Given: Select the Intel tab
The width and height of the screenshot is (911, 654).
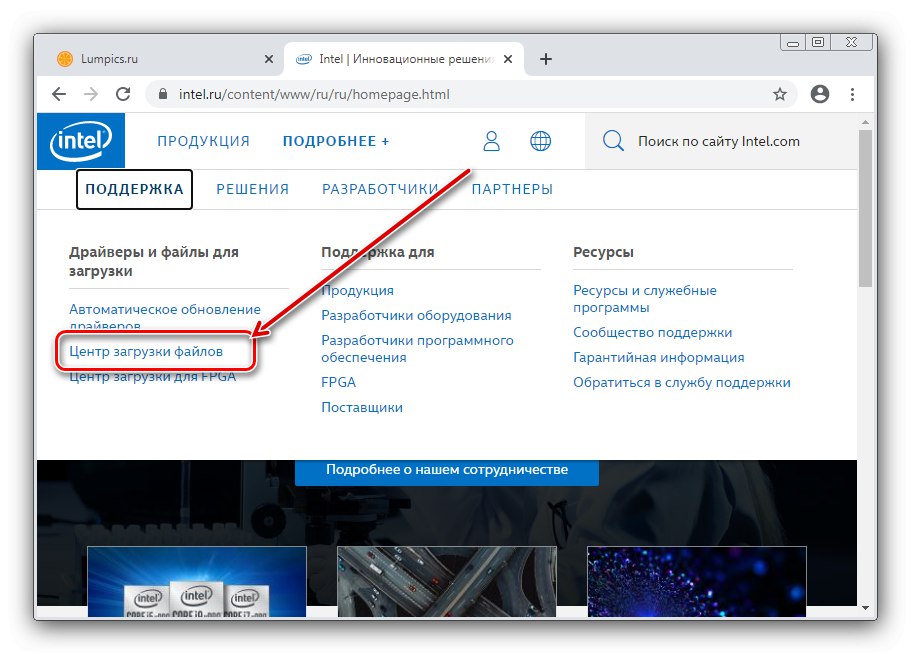Looking at the screenshot, I should 404,59.
